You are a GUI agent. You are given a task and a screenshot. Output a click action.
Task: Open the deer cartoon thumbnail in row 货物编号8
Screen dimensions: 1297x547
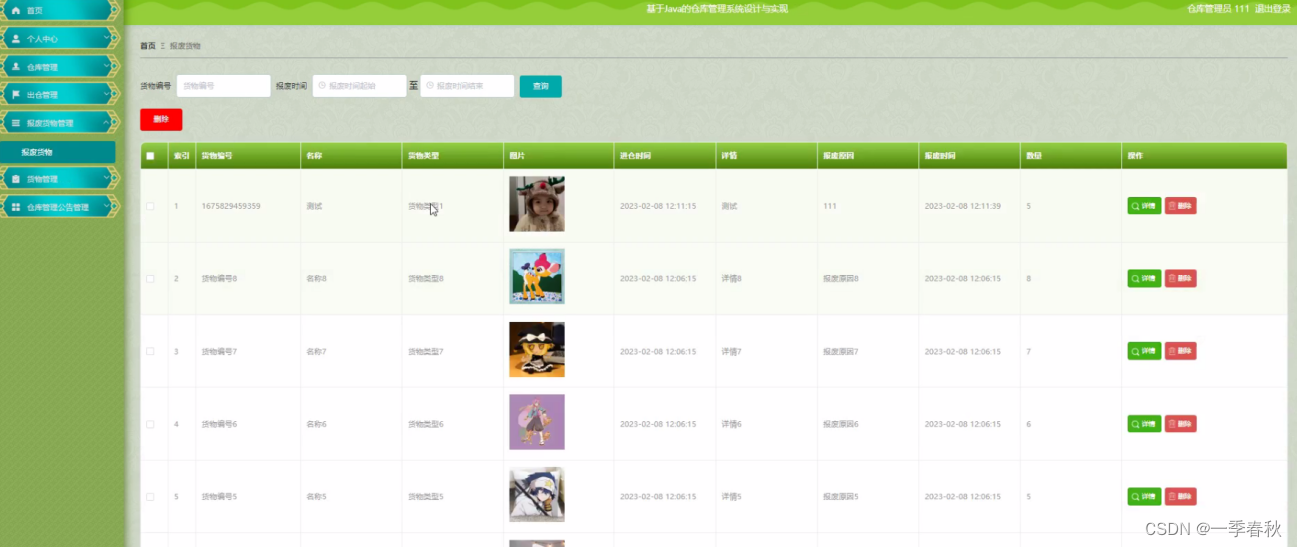pyautogui.click(x=537, y=277)
